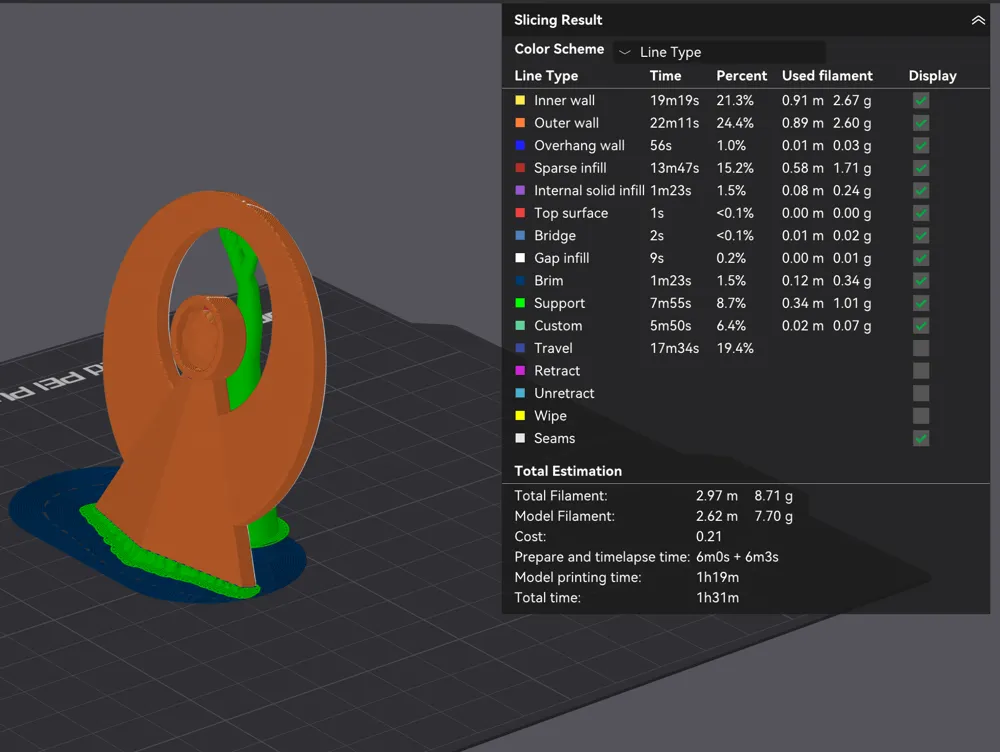Screen dimensions: 1000x752
Task: Click the Total Estimation heading
Action: click(568, 471)
